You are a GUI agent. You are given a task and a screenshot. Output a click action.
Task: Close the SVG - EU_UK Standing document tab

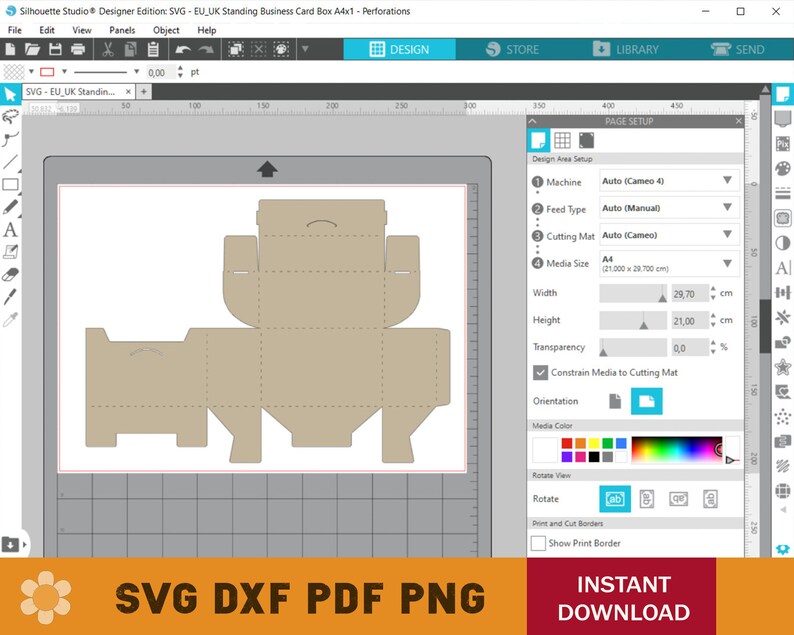coord(128,92)
